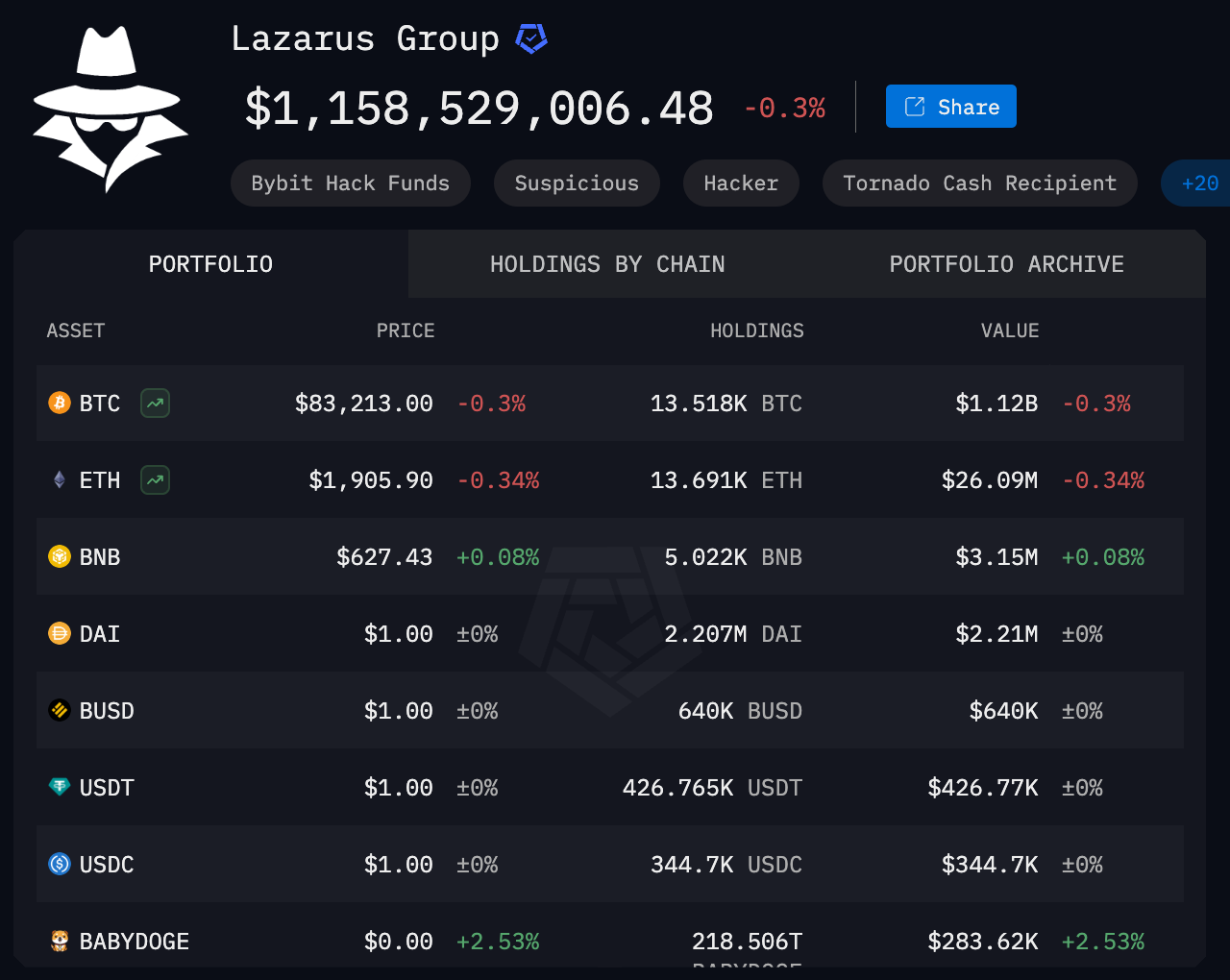This screenshot has height=980, width=1230.
Task: Click the BUSD value $640K
Action: [x=1003, y=711]
